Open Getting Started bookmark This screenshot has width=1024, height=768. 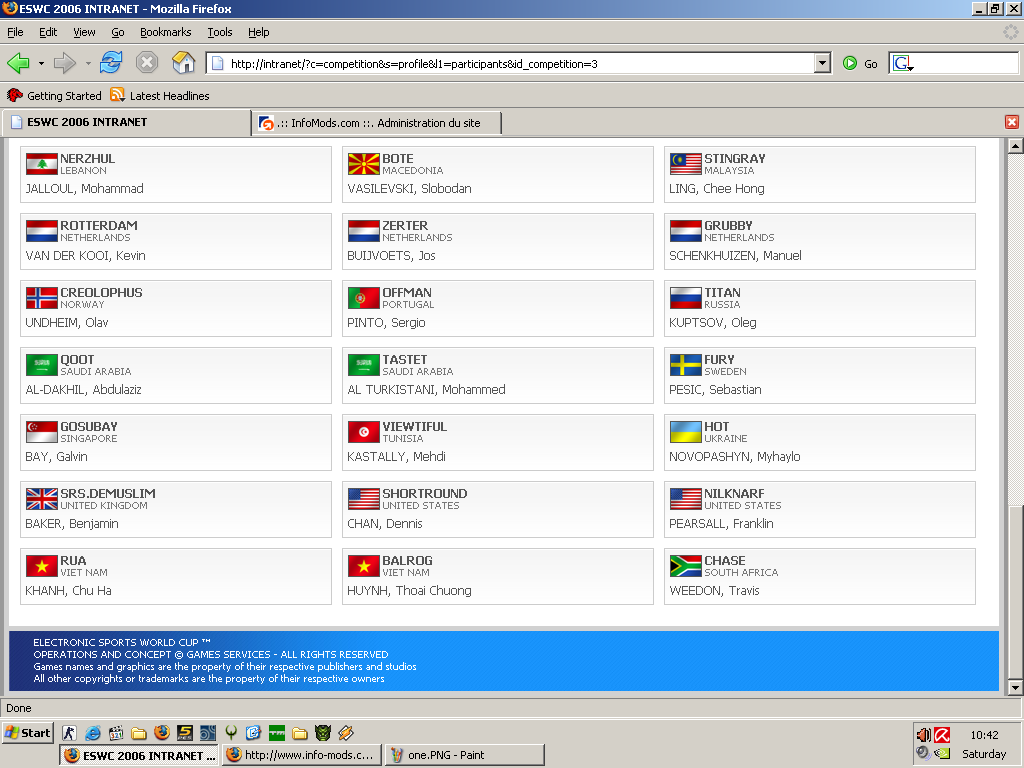coord(54,95)
